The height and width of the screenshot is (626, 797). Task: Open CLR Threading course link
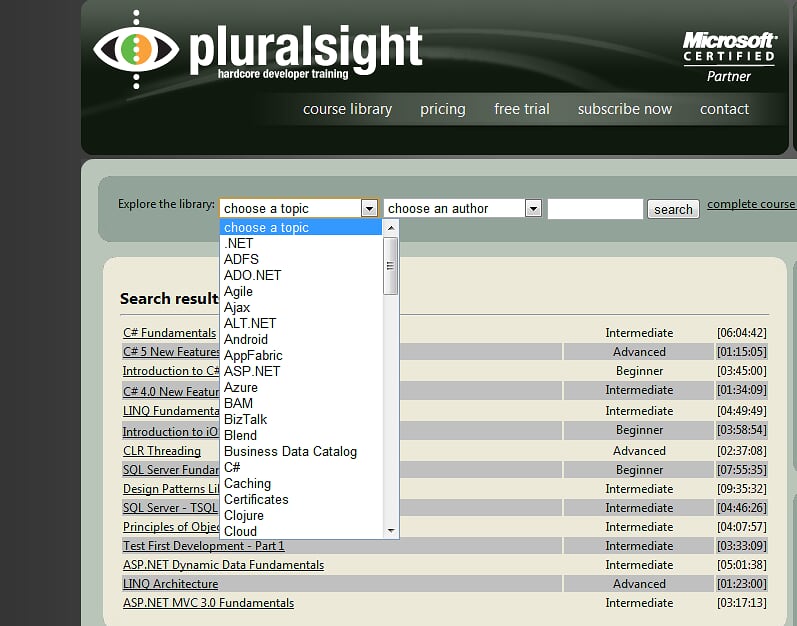click(162, 451)
